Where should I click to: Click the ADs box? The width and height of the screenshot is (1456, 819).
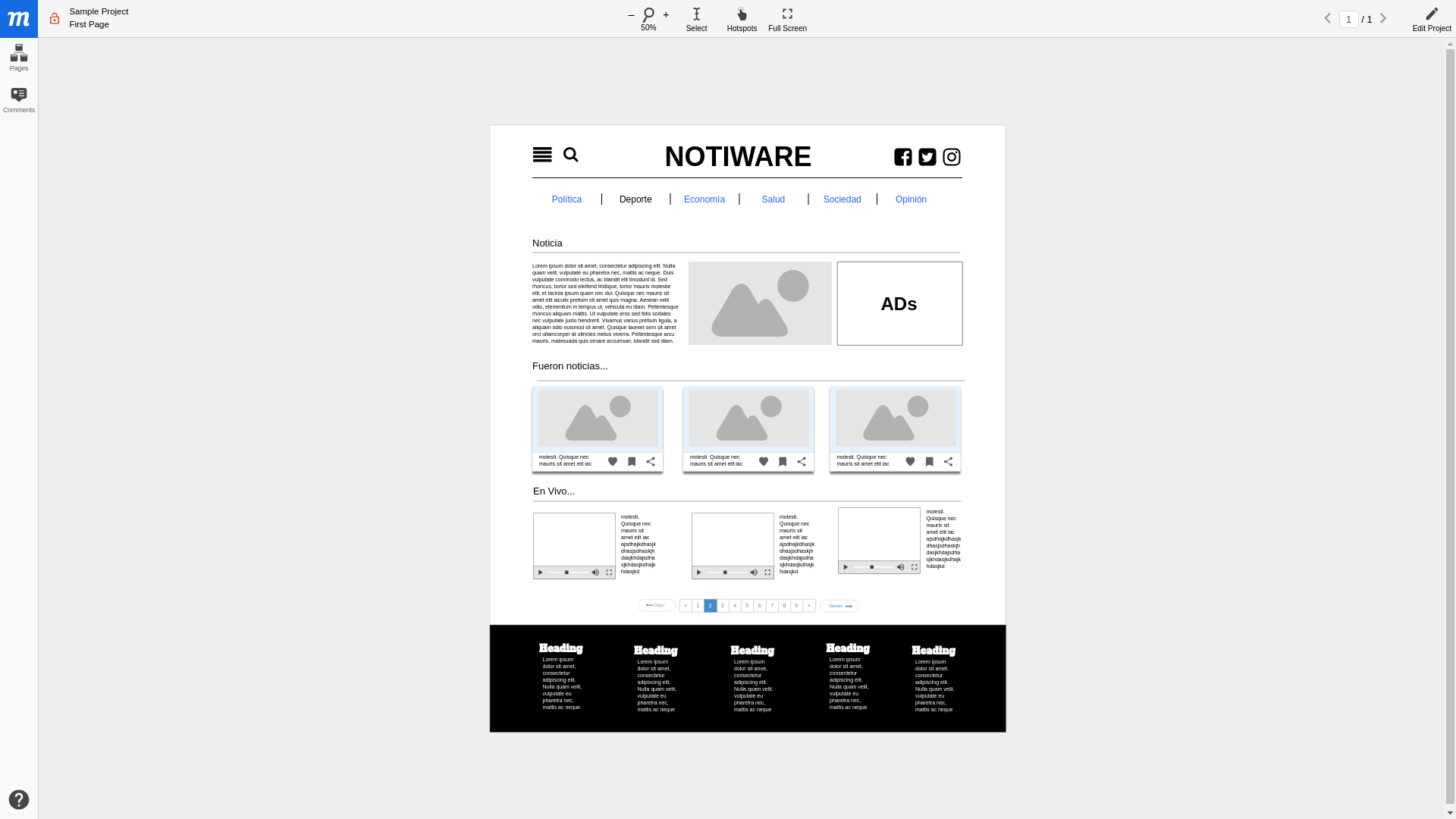899,303
